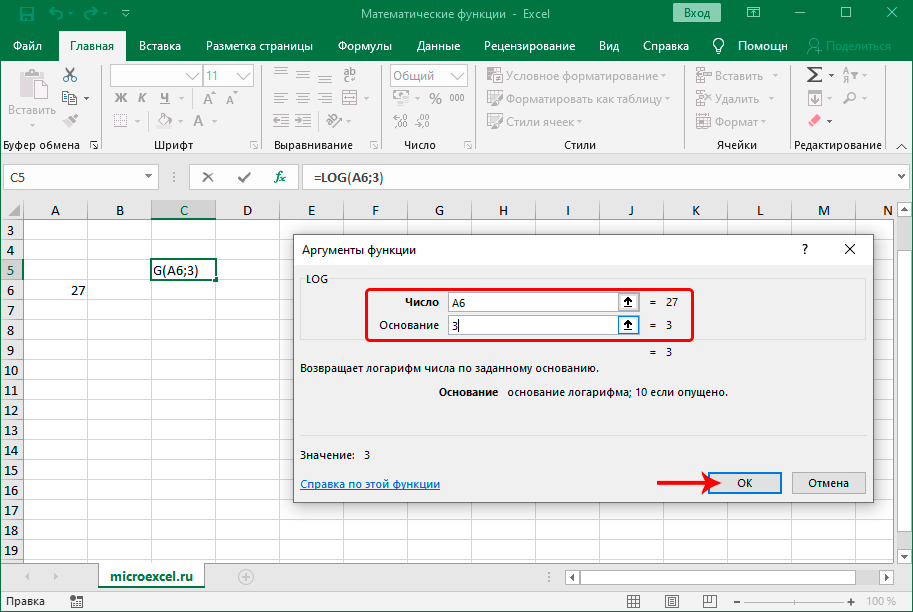
Task: Click the collapse button in the Основание field
Action: (629, 325)
